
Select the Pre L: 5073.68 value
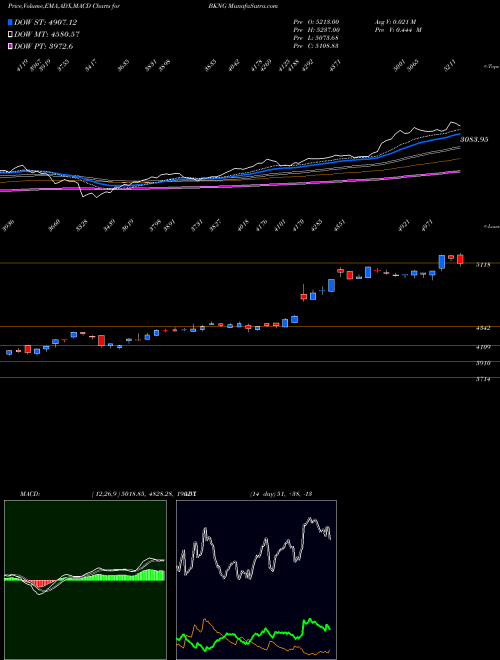(316, 38)
